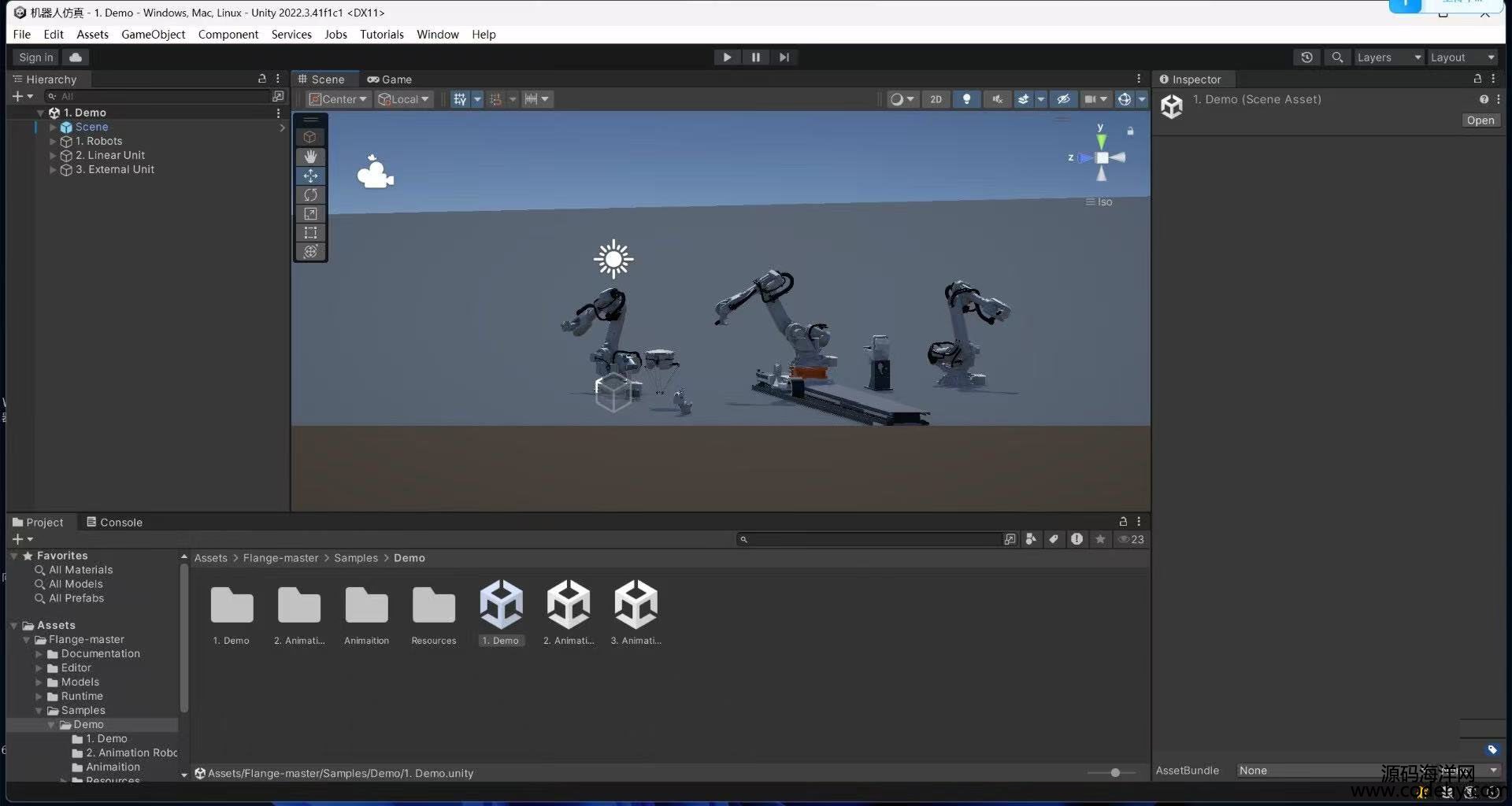Select the Hand view tool
This screenshot has width=1512, height=806.
[x=310, y=157]
